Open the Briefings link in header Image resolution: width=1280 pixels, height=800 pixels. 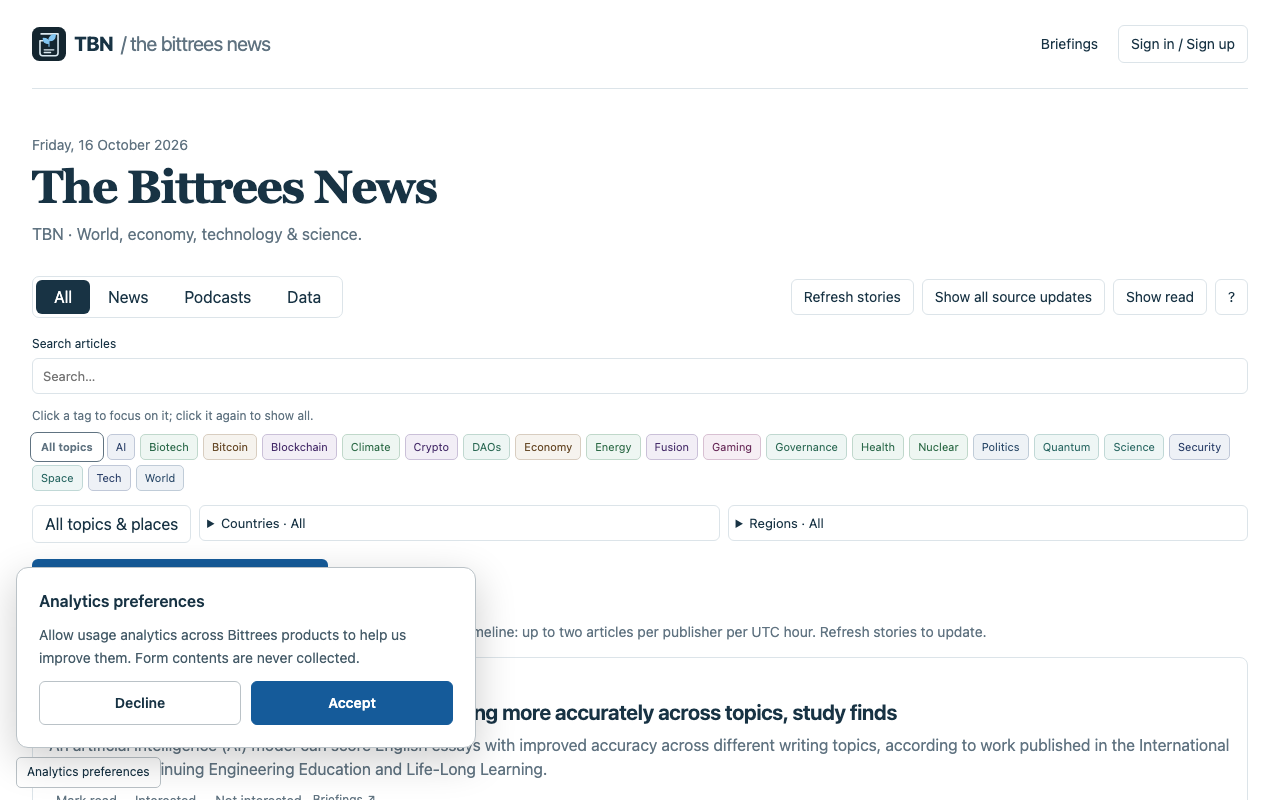pyautogui.click(x=1069, y=44)
